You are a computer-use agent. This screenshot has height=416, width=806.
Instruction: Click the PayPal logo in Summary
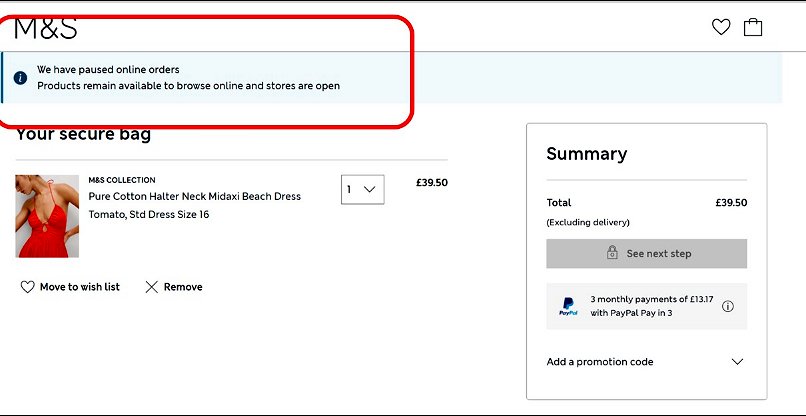tap(568, 306)
